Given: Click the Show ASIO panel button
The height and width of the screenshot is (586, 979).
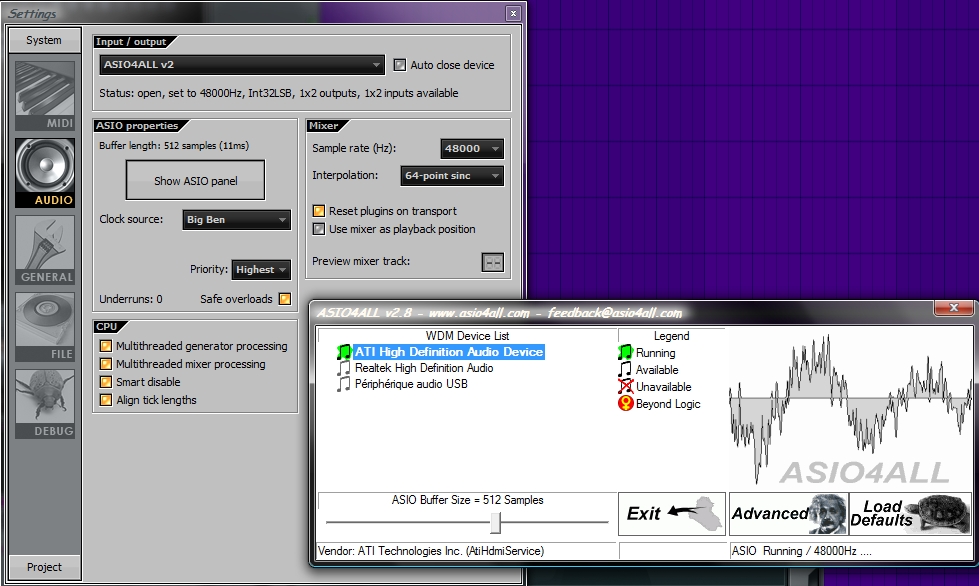Looking at the screenshot, I should pos(195,180).
